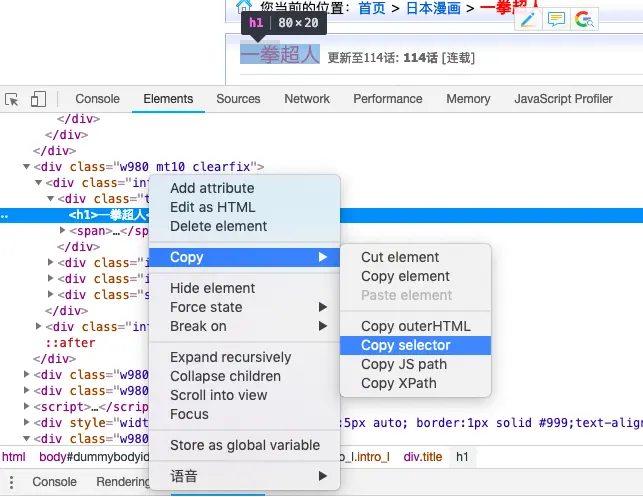Image resolution: width=643 pixels, height=497 pixels.
Task: Switch to the Console tab
Action: click(98, 99)
